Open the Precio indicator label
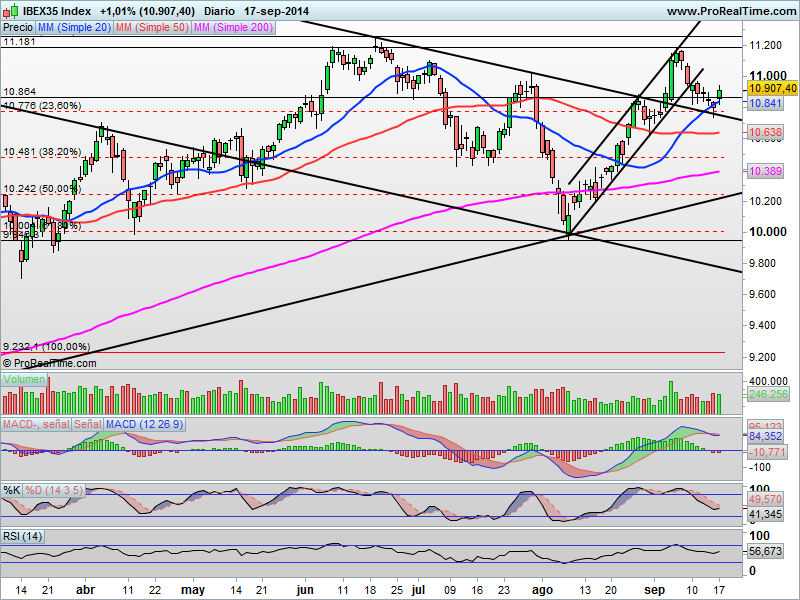The image size is (800, 600). tap(18, 28)
